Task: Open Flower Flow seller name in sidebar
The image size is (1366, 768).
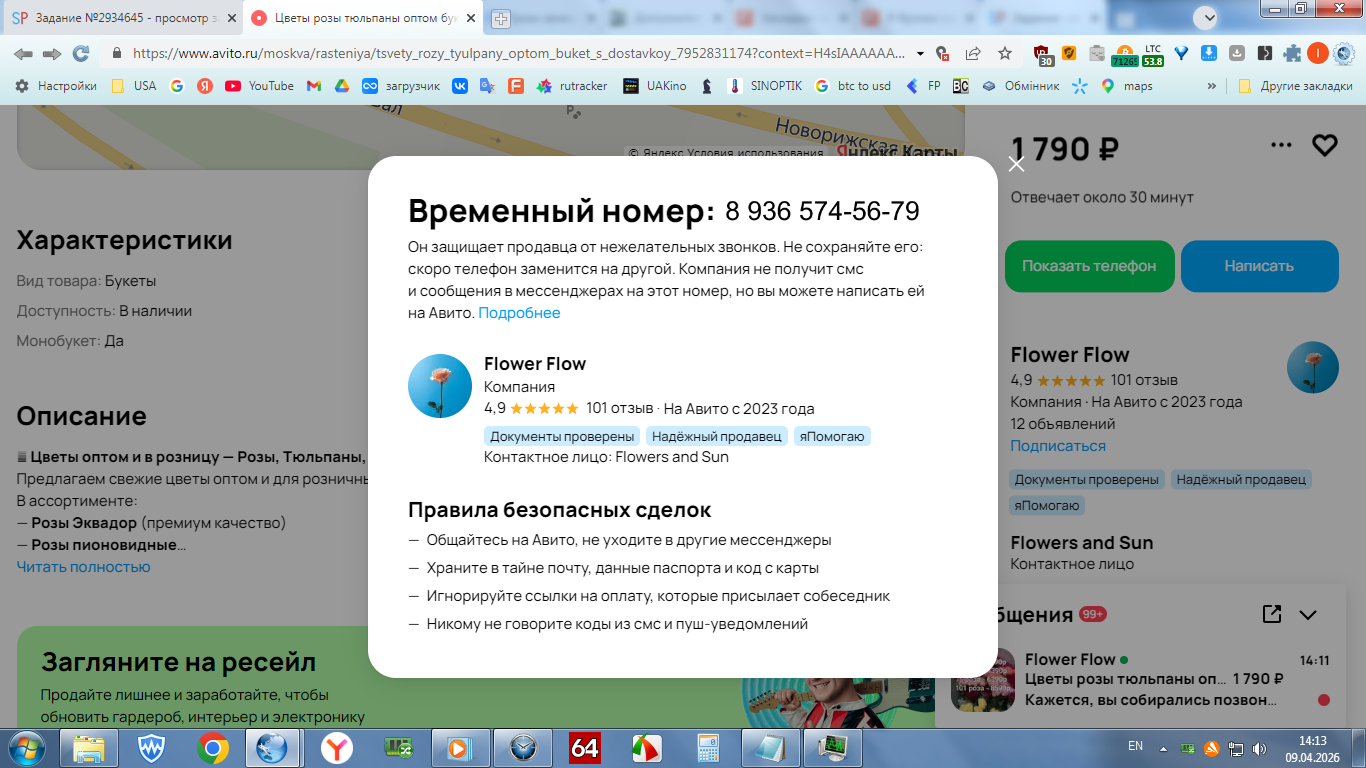Action: click(x=1070, y=355)
